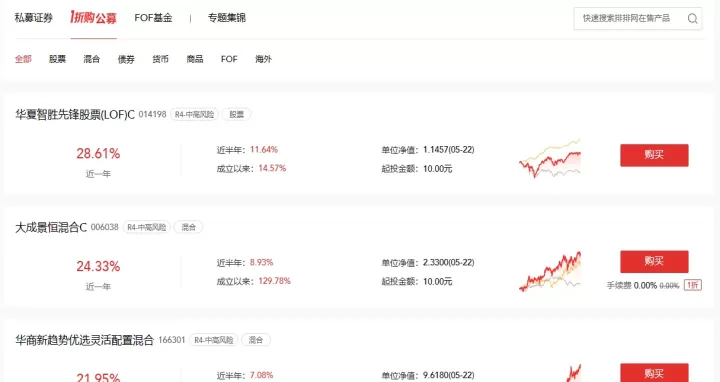Click fund code 166301

coord(172,340)
